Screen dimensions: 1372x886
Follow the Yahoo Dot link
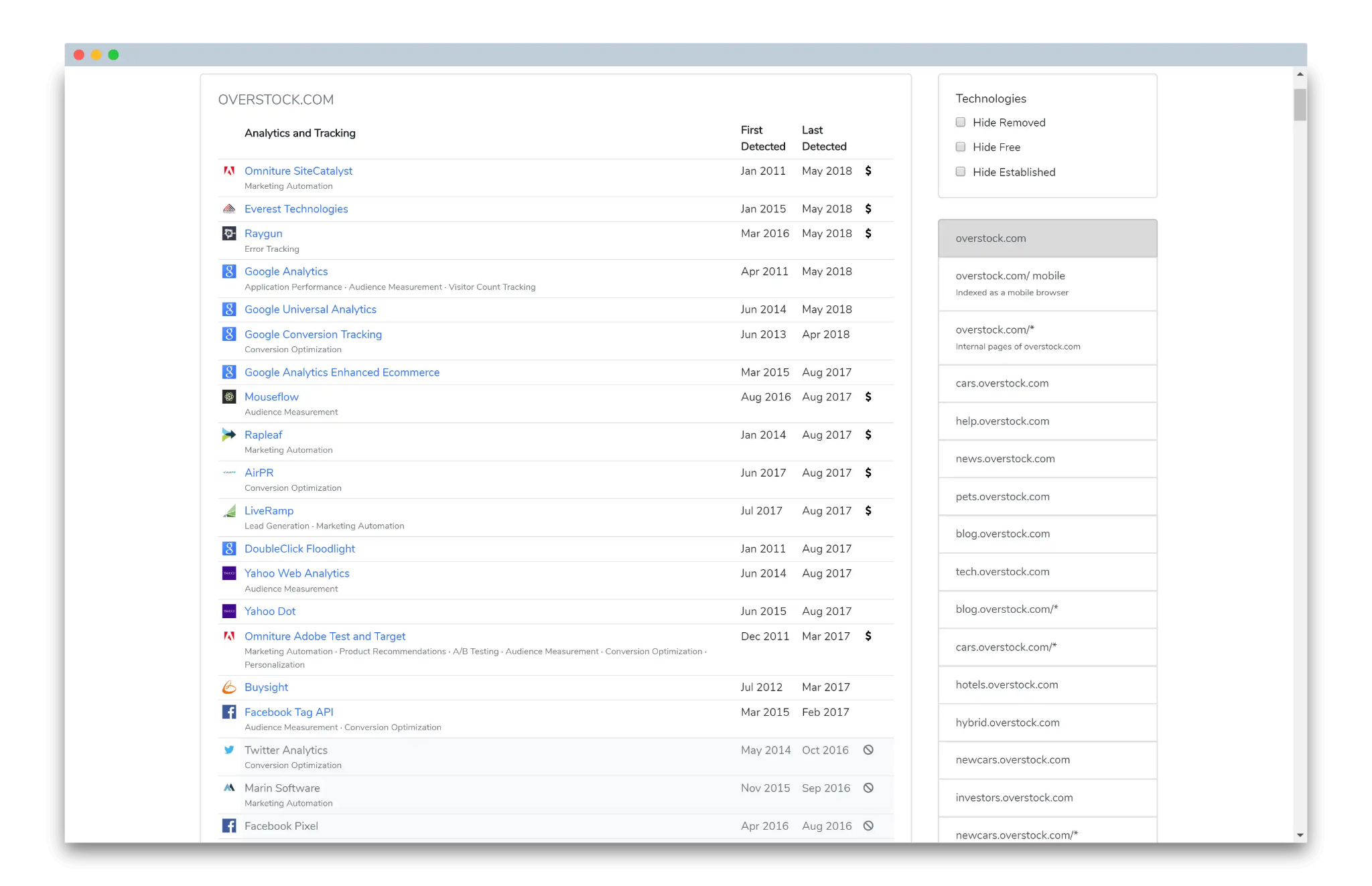tap(270, 611)
